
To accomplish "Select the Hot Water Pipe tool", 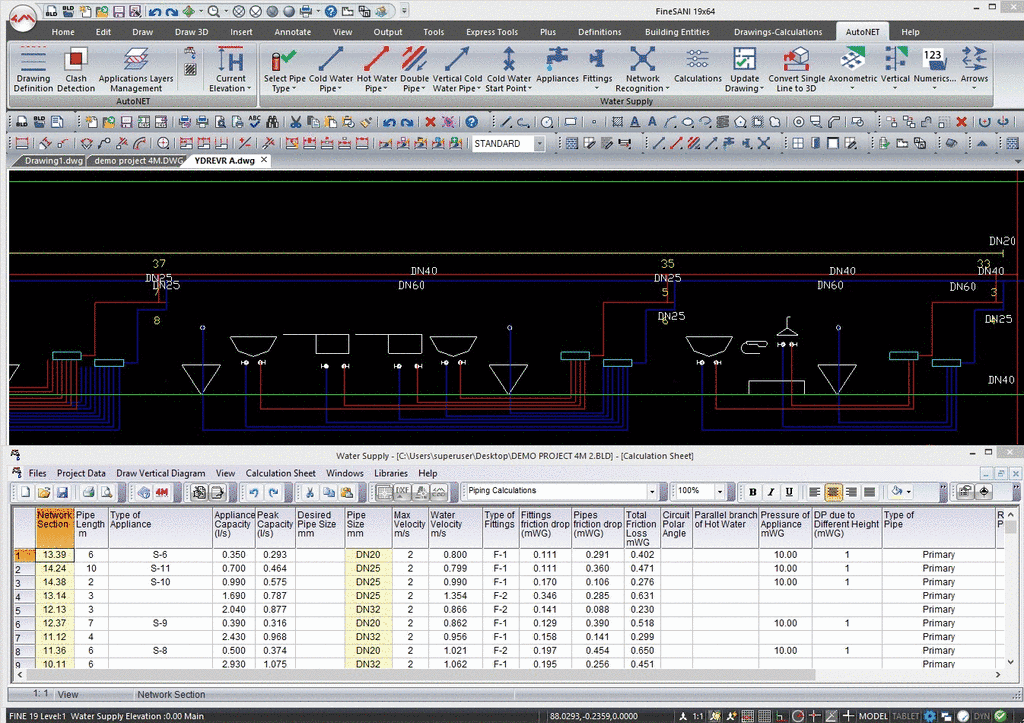I will coord(377,69).
